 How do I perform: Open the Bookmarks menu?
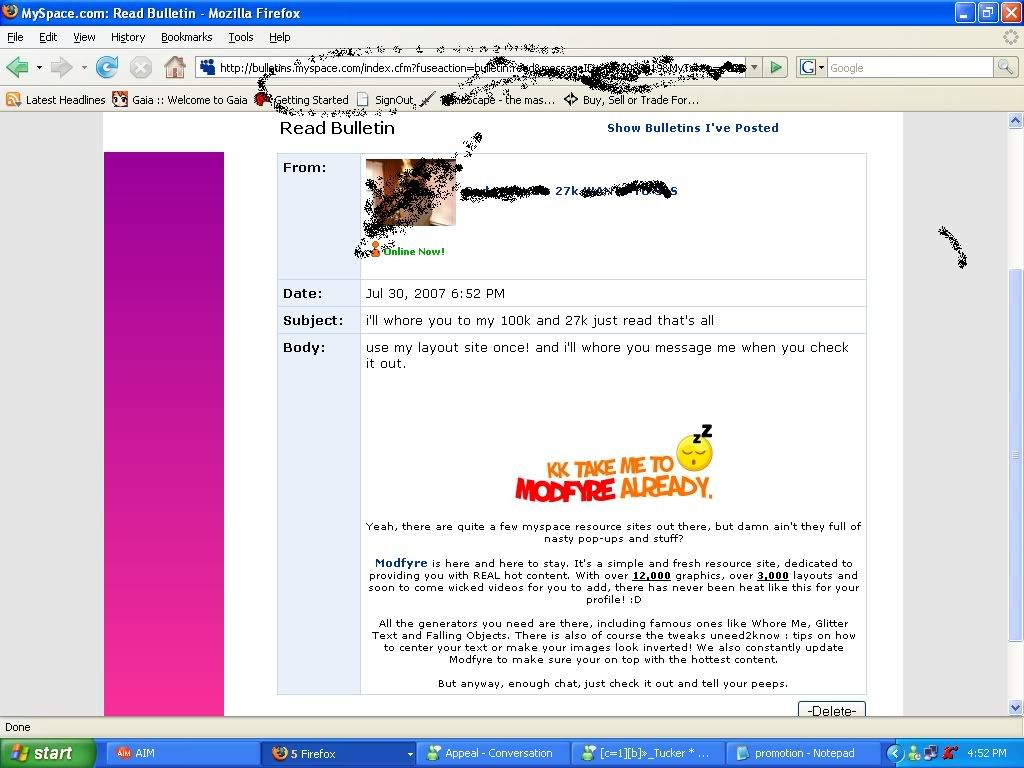[186, 37]
